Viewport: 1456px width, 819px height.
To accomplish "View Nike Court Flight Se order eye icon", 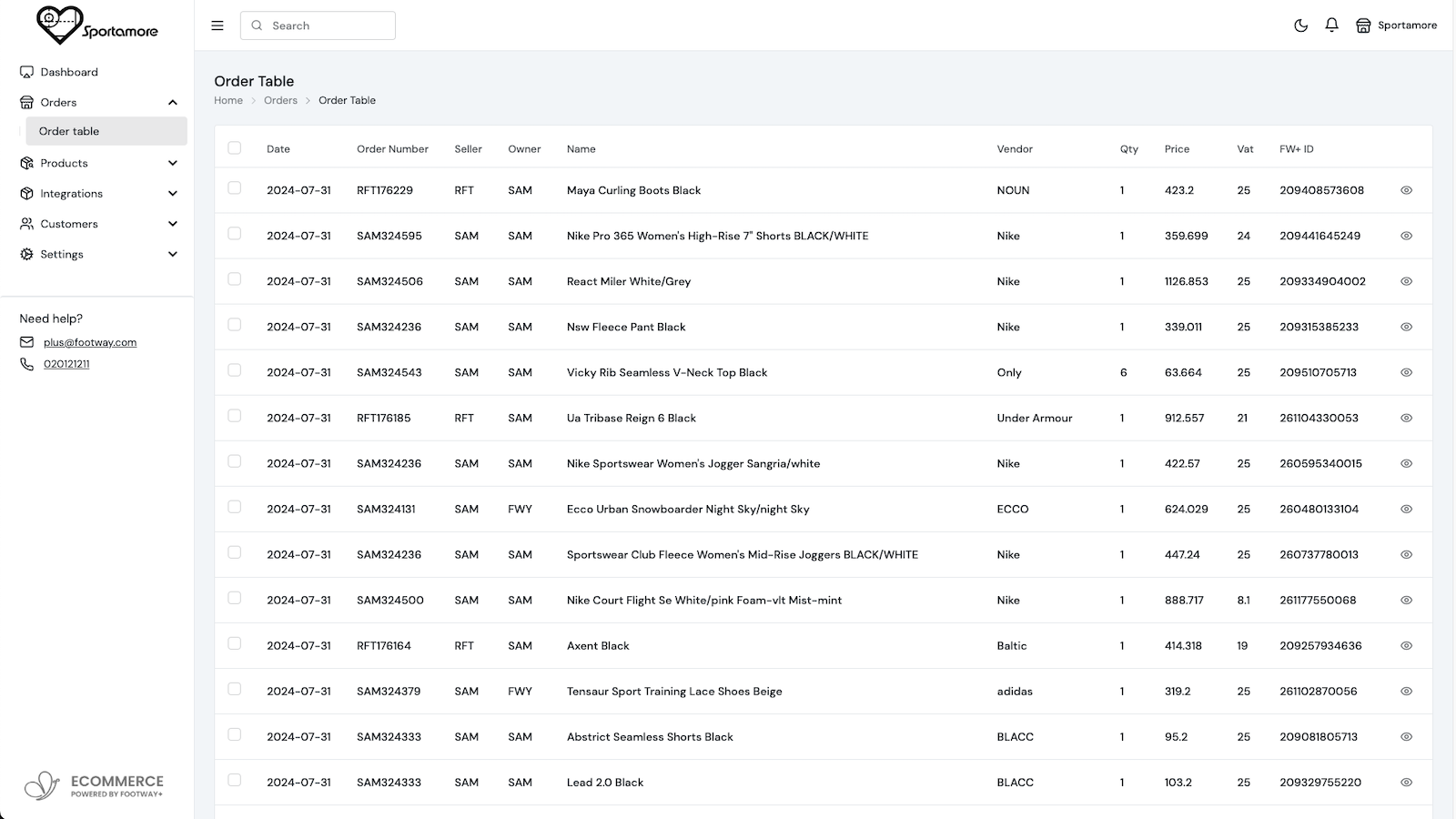I will [1406, 600].
